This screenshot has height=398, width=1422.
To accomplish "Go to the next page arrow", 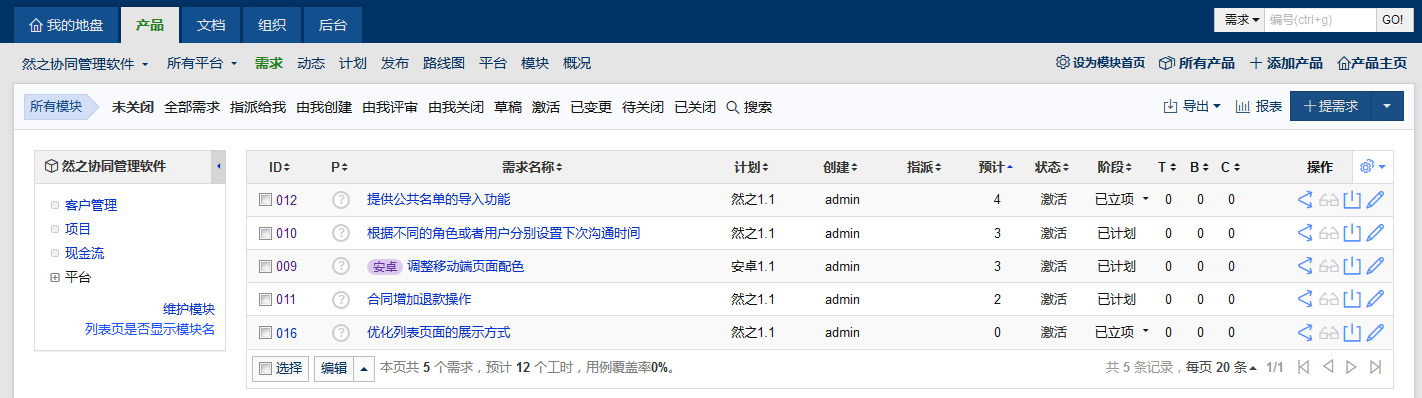I will coord(1352,367).
